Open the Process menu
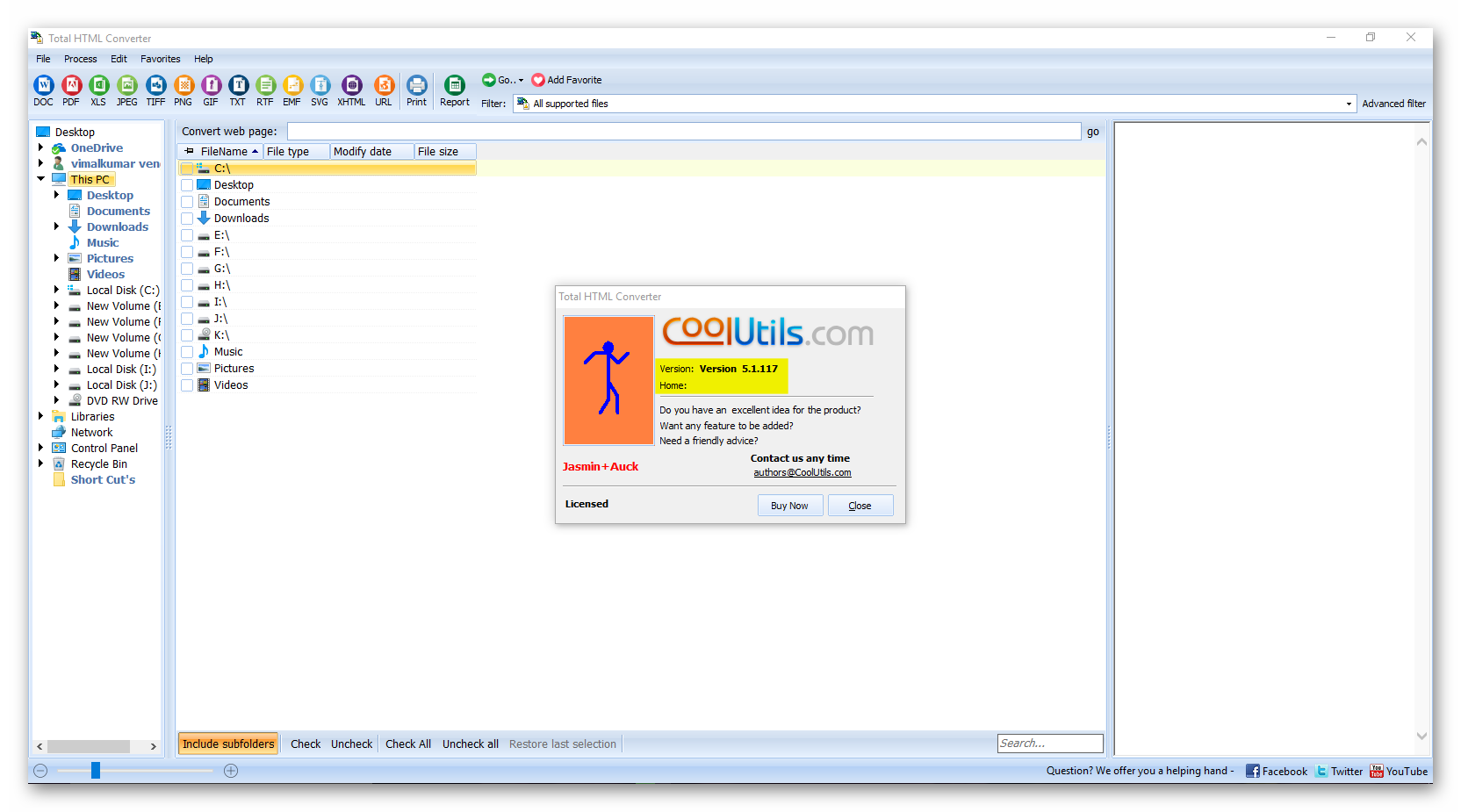 click(80, 59)
